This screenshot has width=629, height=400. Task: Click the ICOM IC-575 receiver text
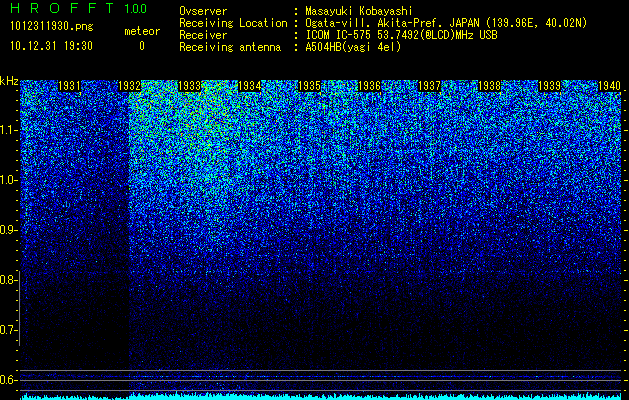pyautogui.click(x=402, y=35)
